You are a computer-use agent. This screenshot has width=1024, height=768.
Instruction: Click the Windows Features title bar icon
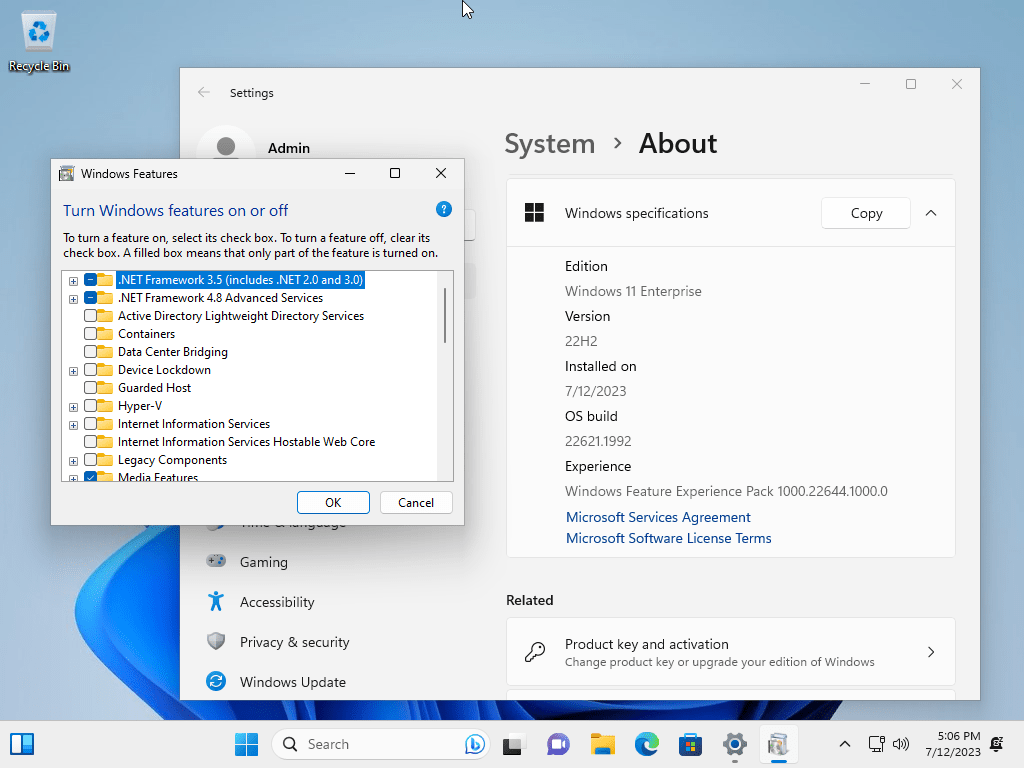[x=67, y=174]
